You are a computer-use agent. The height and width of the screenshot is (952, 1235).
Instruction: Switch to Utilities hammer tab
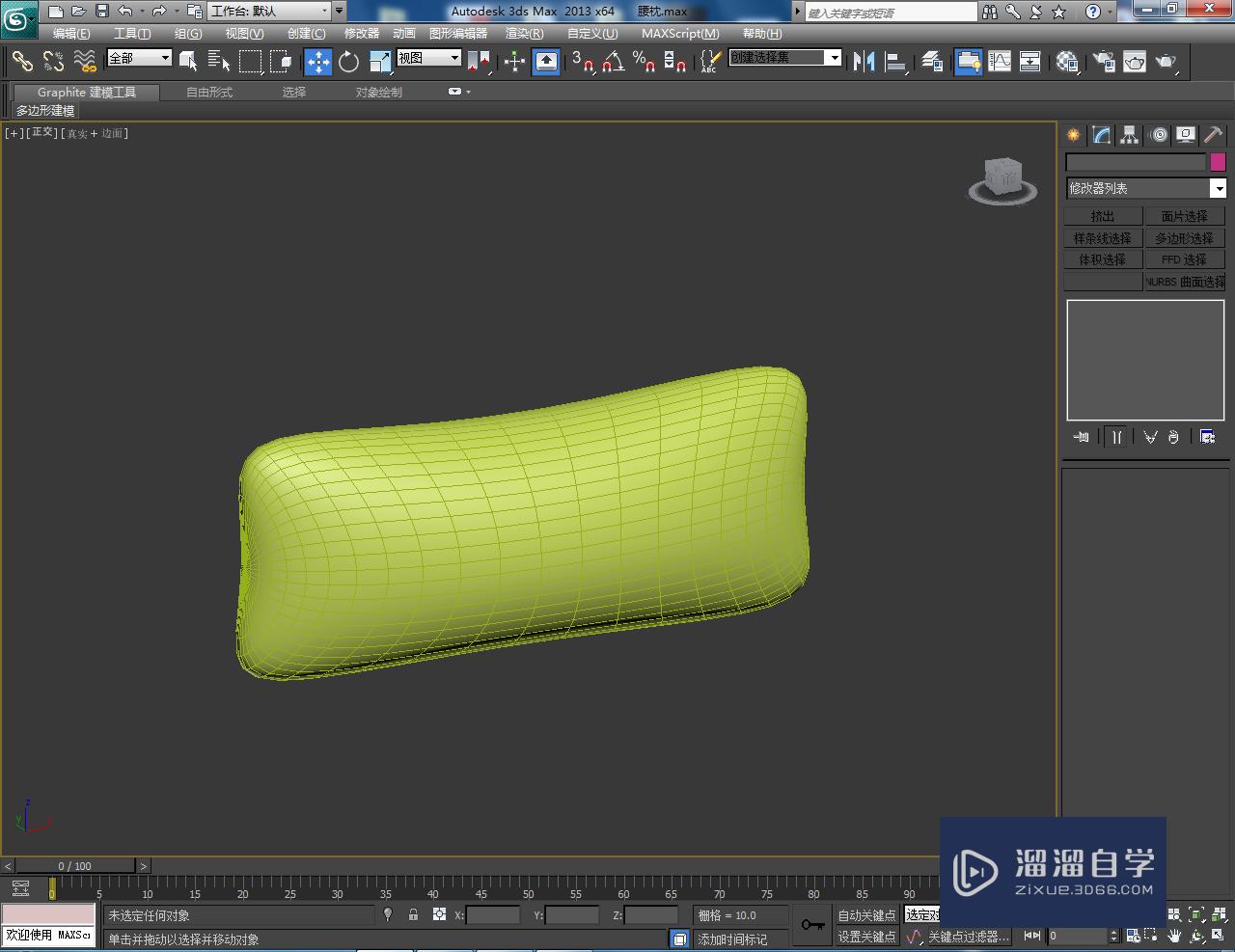pyautogui.click(x=1213, y=135)
